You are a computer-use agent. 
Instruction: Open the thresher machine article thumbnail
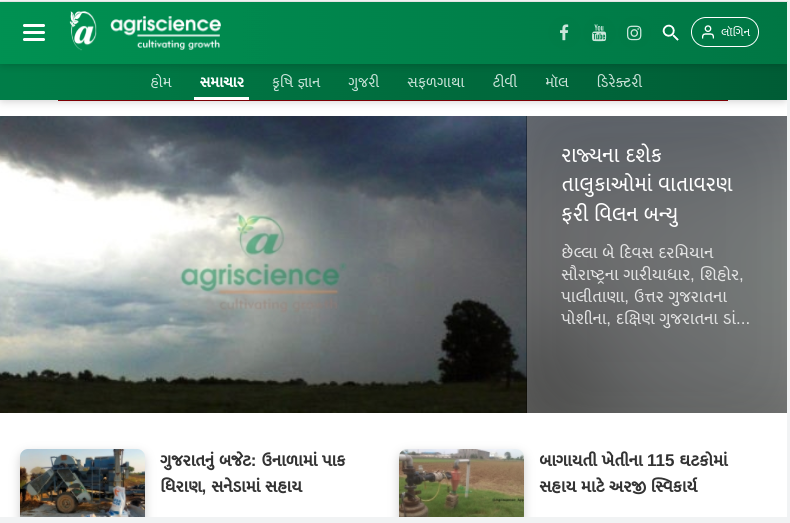click(83, 483)
